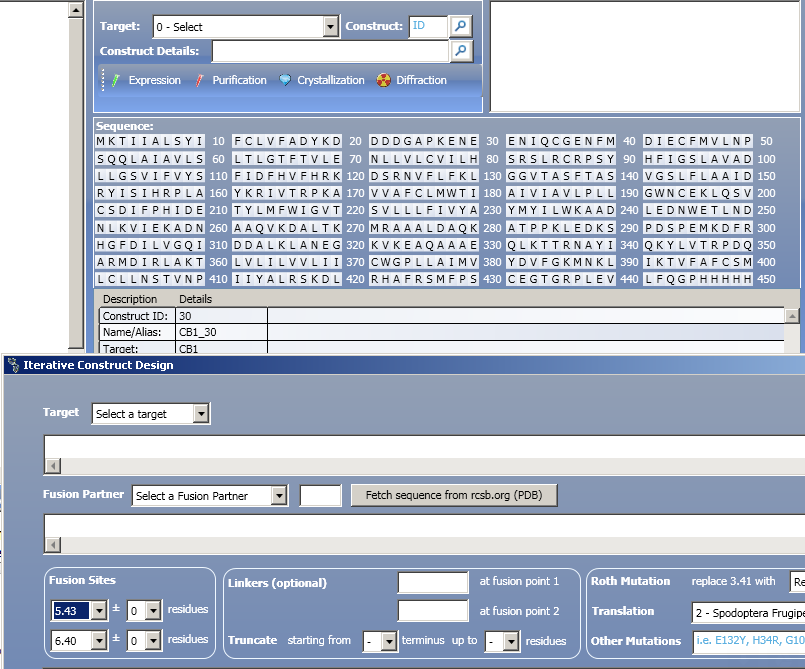Click the magnifier icon next to Construct ID
Viewport: 805px width, 669px height.
[461, 26]
